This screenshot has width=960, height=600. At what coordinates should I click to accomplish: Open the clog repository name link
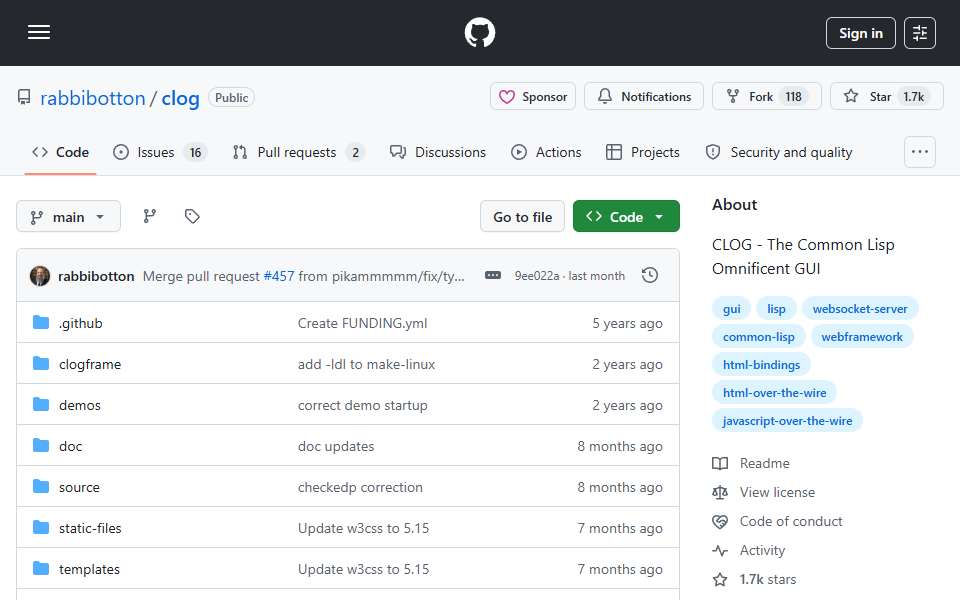coord(180,98)
